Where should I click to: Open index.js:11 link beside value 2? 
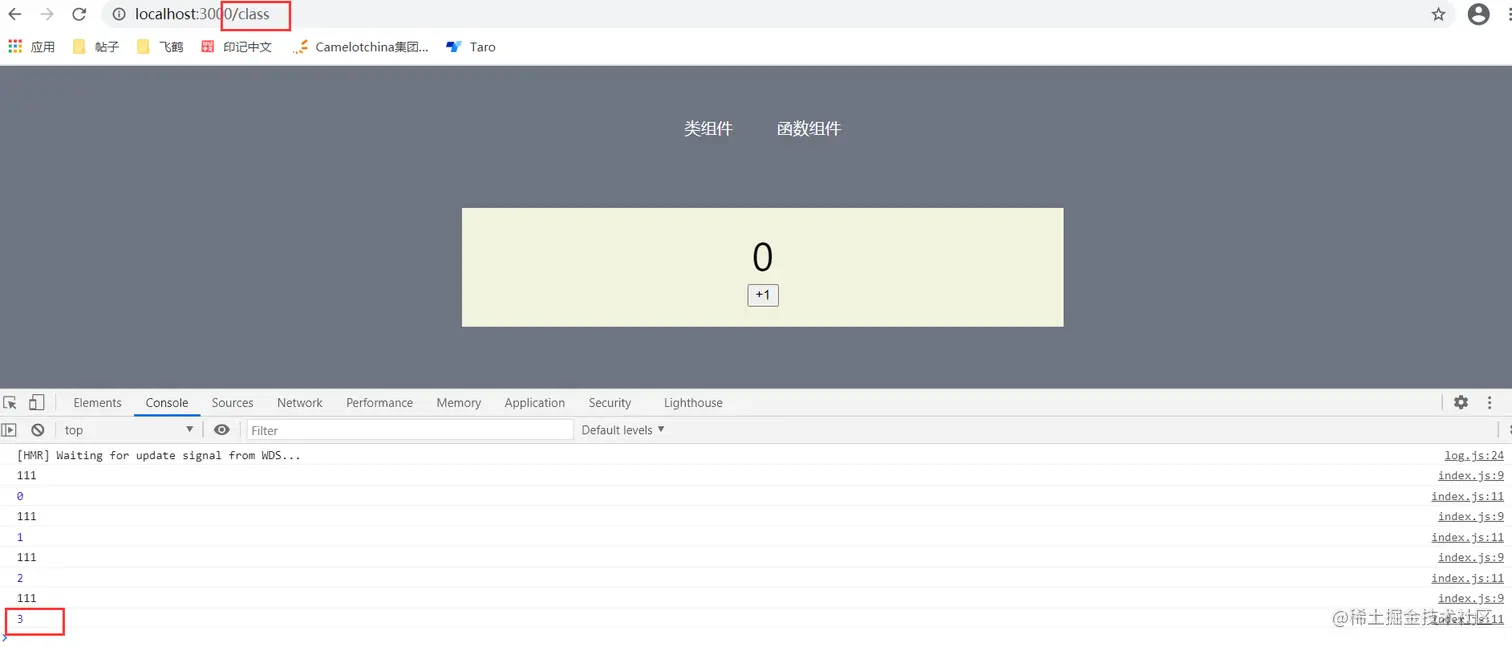(x=1468, y=578)
